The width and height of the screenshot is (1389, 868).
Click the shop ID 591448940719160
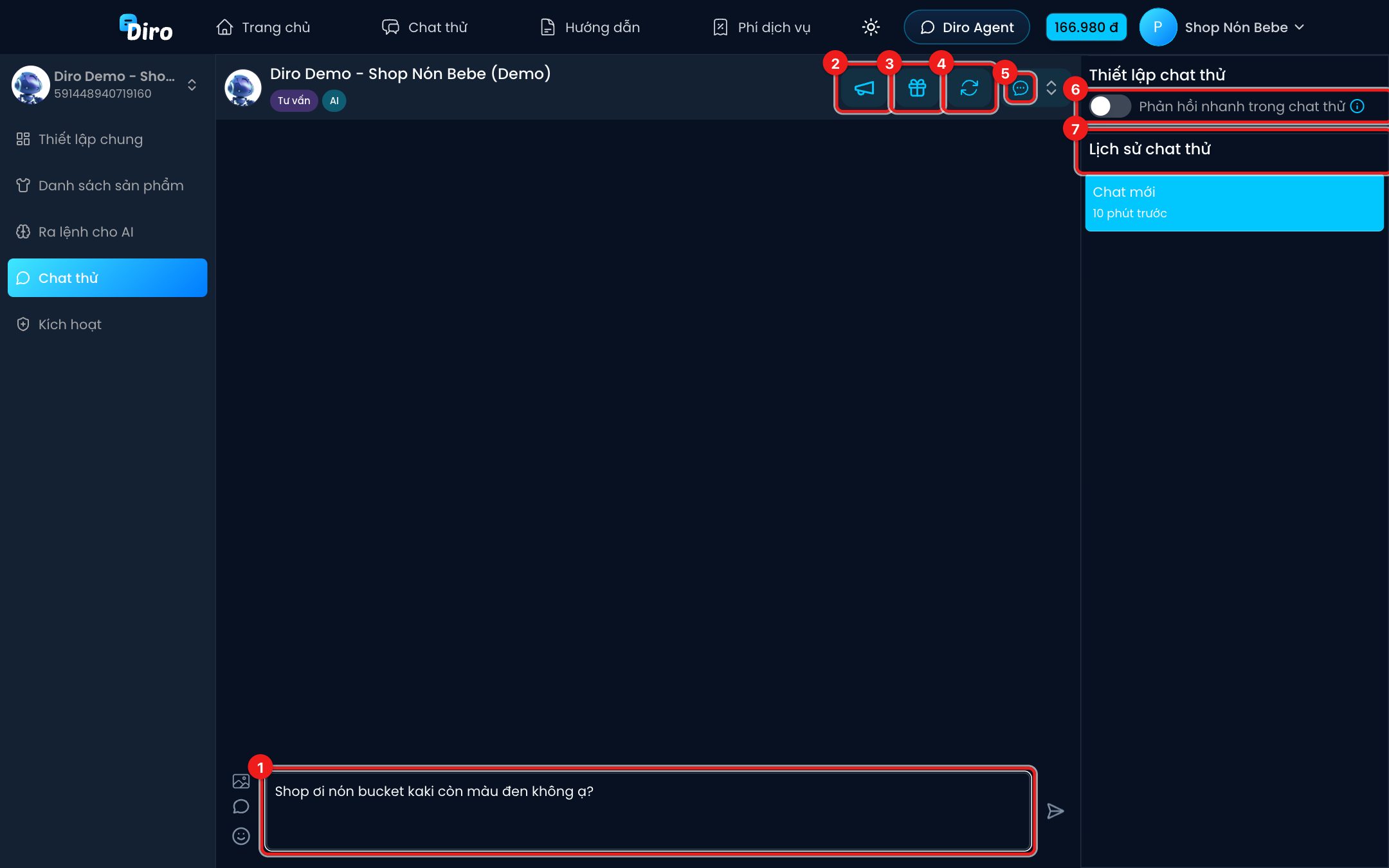103,94
